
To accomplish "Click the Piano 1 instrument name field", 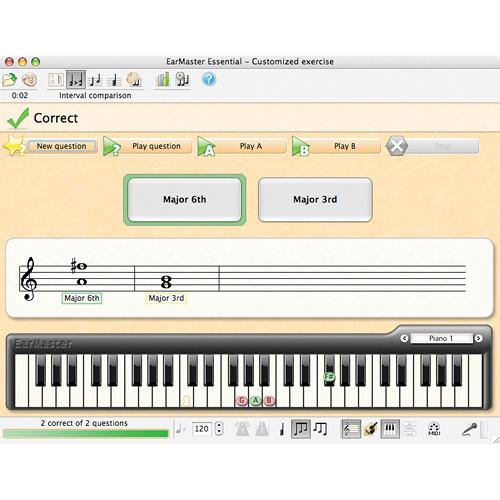I will tap(441, 338).
